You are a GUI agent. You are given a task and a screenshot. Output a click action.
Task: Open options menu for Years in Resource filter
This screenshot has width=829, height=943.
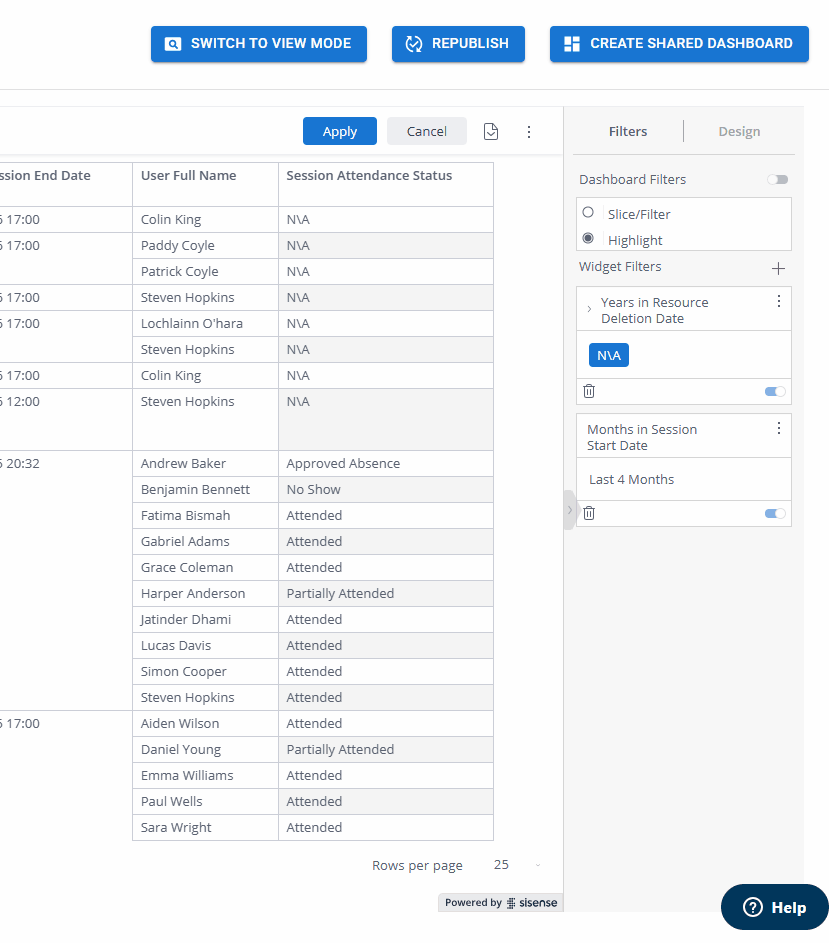tap(778, 300)
